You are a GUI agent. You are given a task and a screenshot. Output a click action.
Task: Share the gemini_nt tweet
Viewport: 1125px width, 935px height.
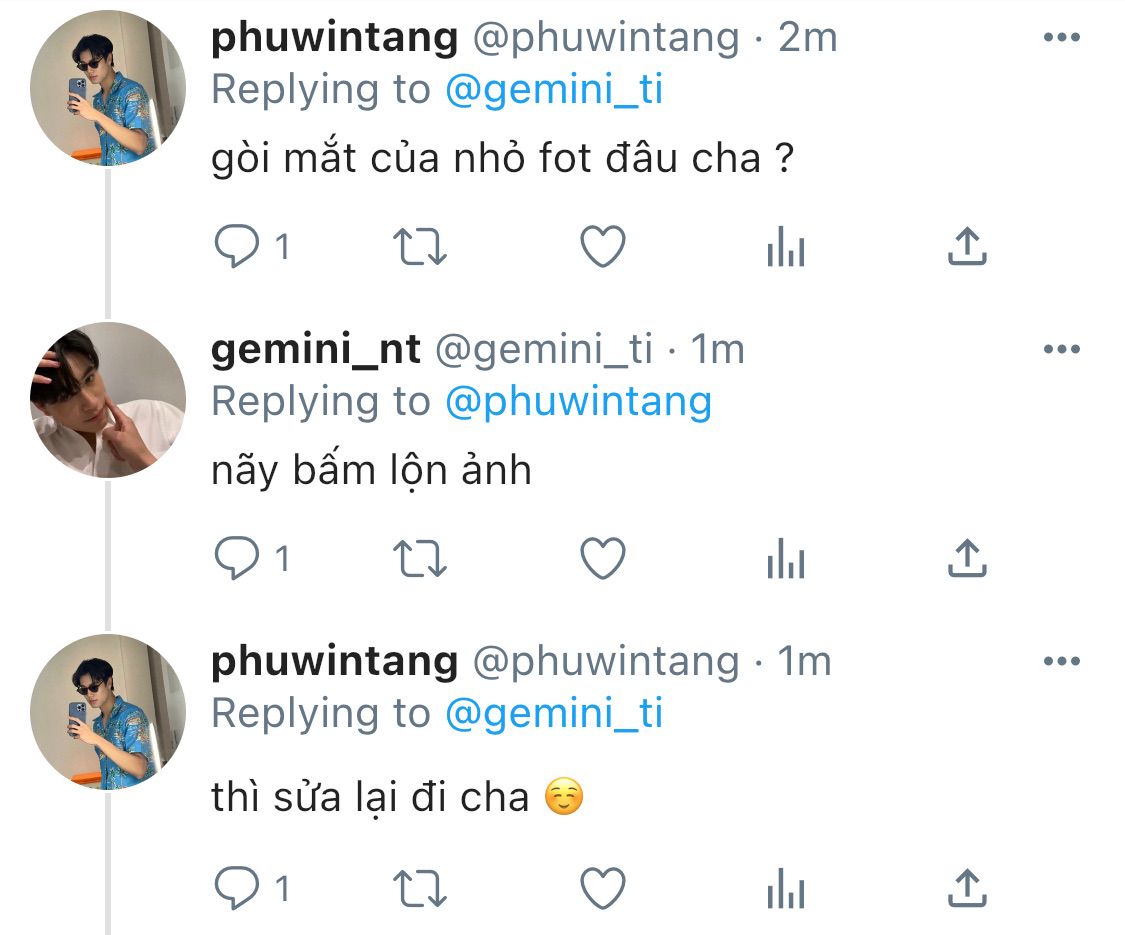click(966, 559)
